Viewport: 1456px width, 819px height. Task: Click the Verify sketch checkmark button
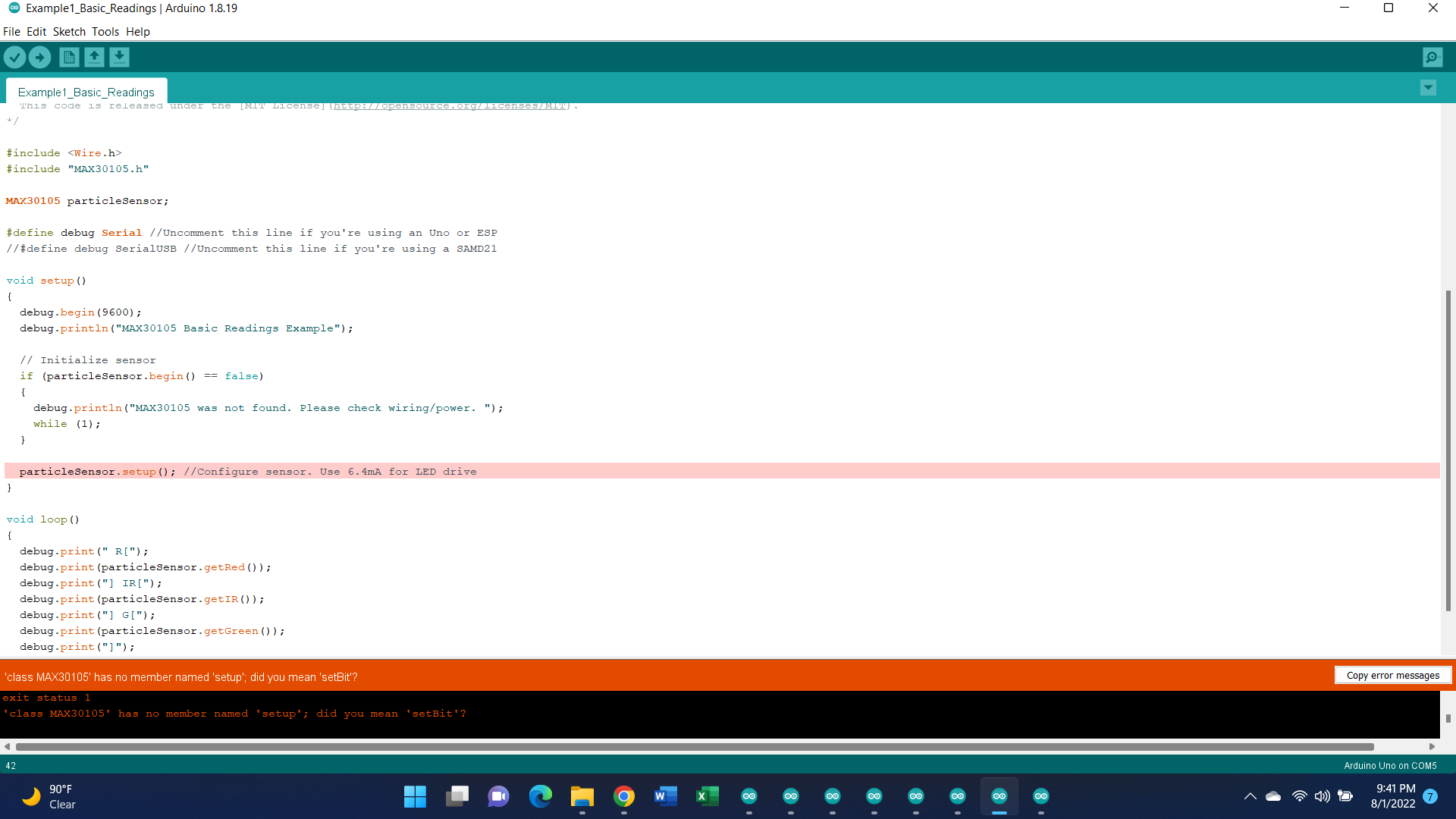14,57
